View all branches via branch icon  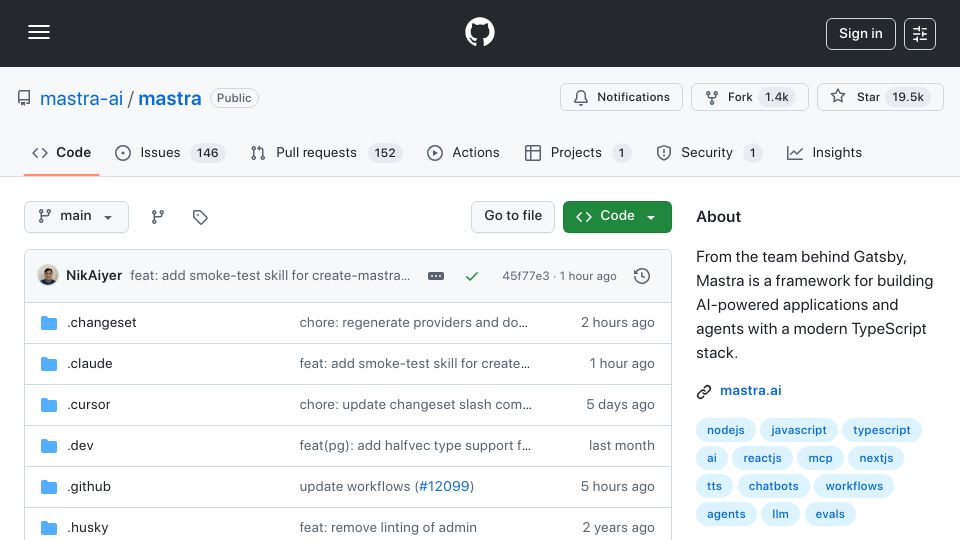(x=158, y=217)
